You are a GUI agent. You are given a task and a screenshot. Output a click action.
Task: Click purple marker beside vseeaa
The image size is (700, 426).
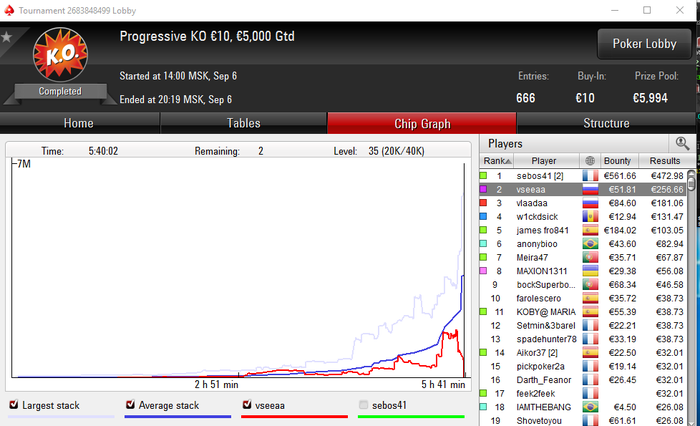click(x=483, y=189)
